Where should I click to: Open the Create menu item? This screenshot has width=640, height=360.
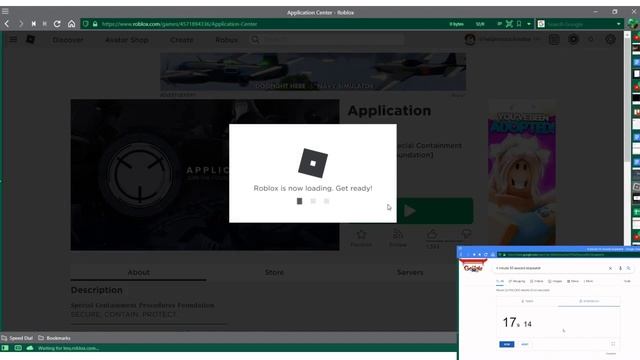point(182,40)
